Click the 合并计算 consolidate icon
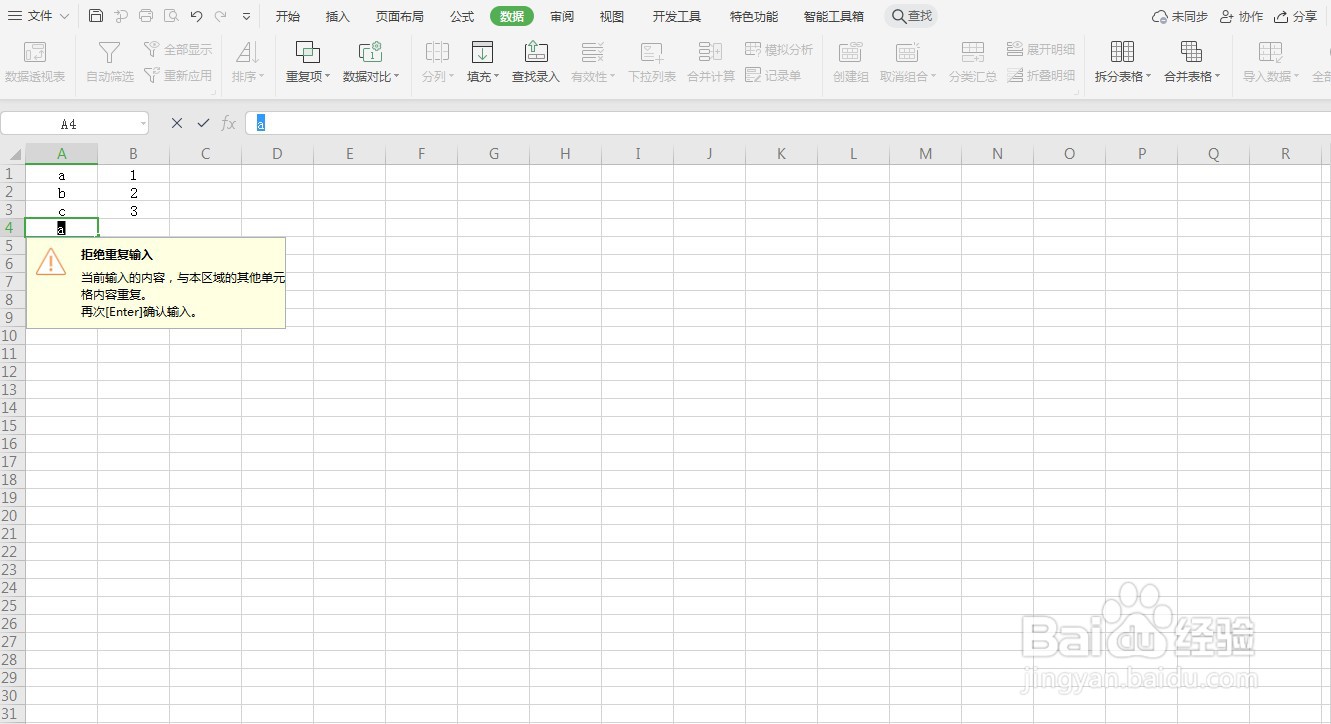 pos(711,52)
